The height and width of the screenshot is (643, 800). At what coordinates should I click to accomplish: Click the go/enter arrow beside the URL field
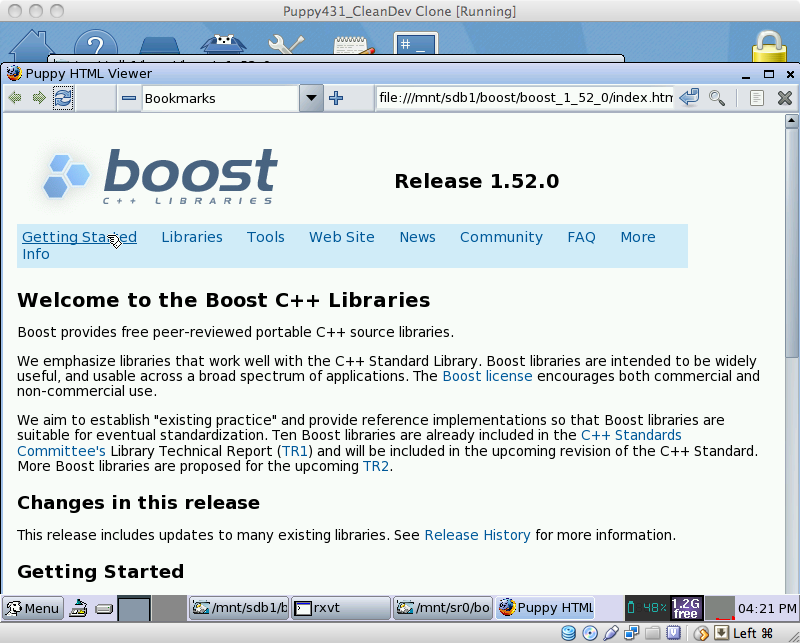689,98
